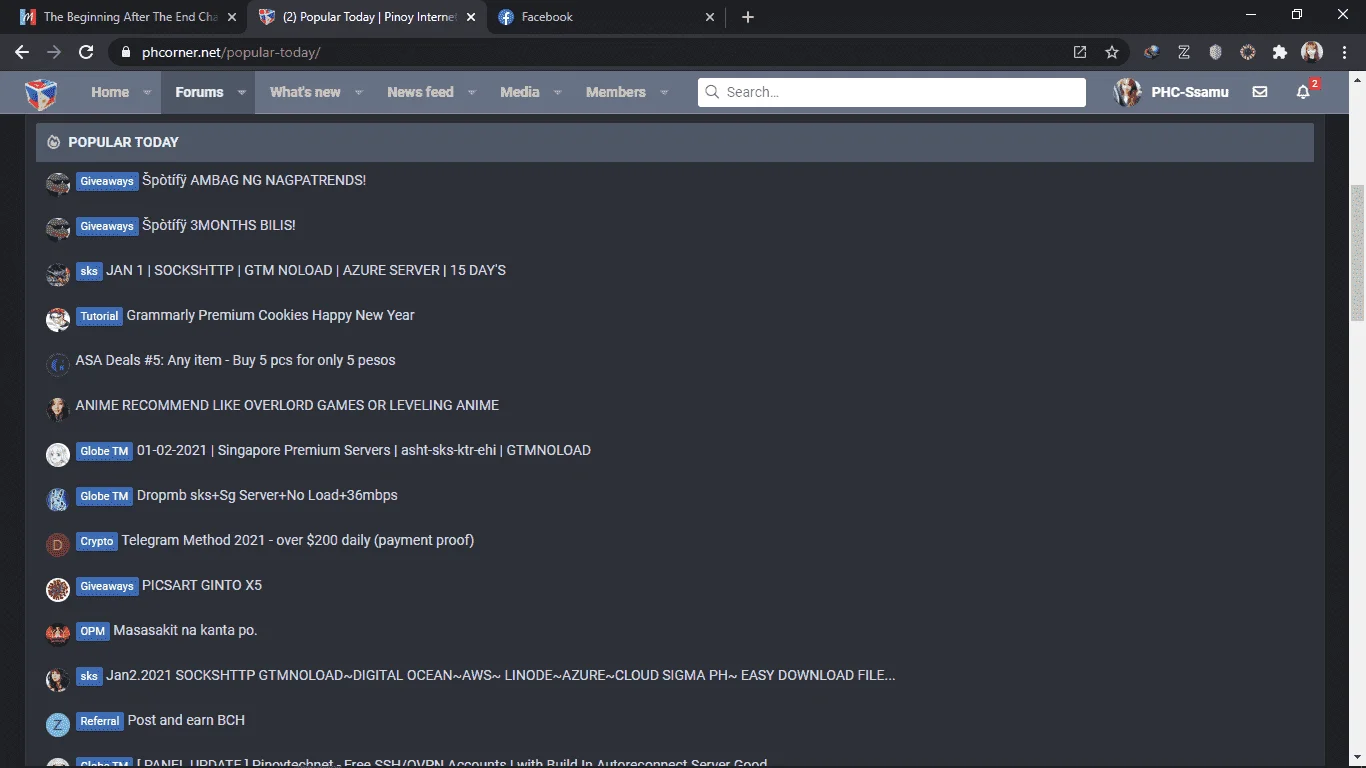Open 01-02-2021 Singapore Premium Servers thread
Viewport: 1366px width, 768px height.
point(364,450)
